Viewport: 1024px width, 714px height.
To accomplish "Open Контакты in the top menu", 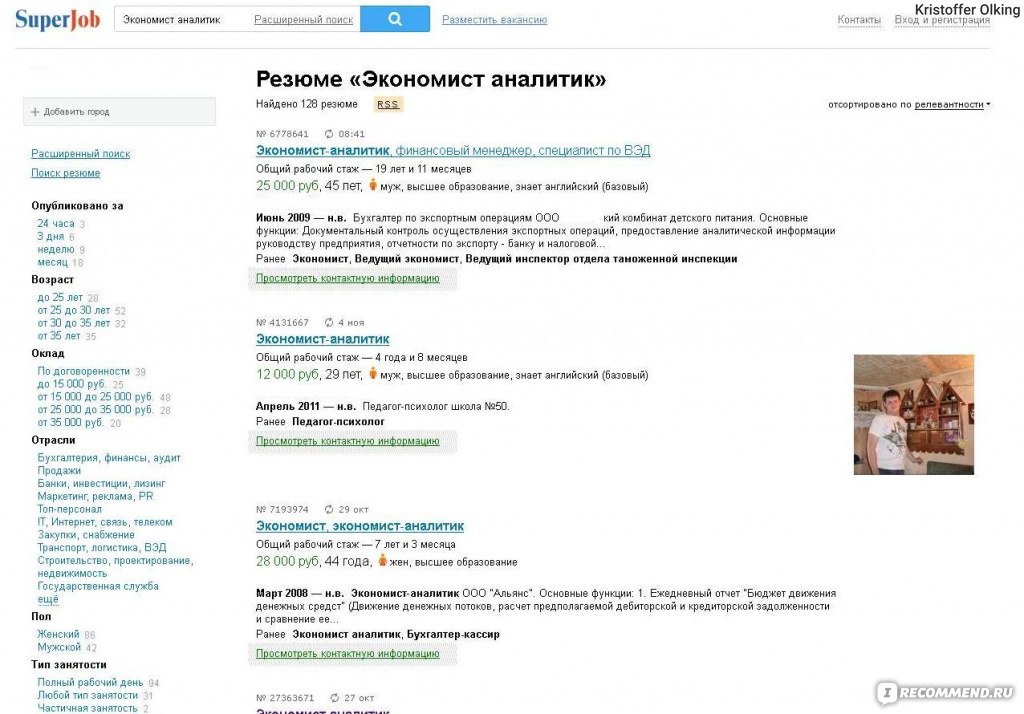I will pos(859,20).
